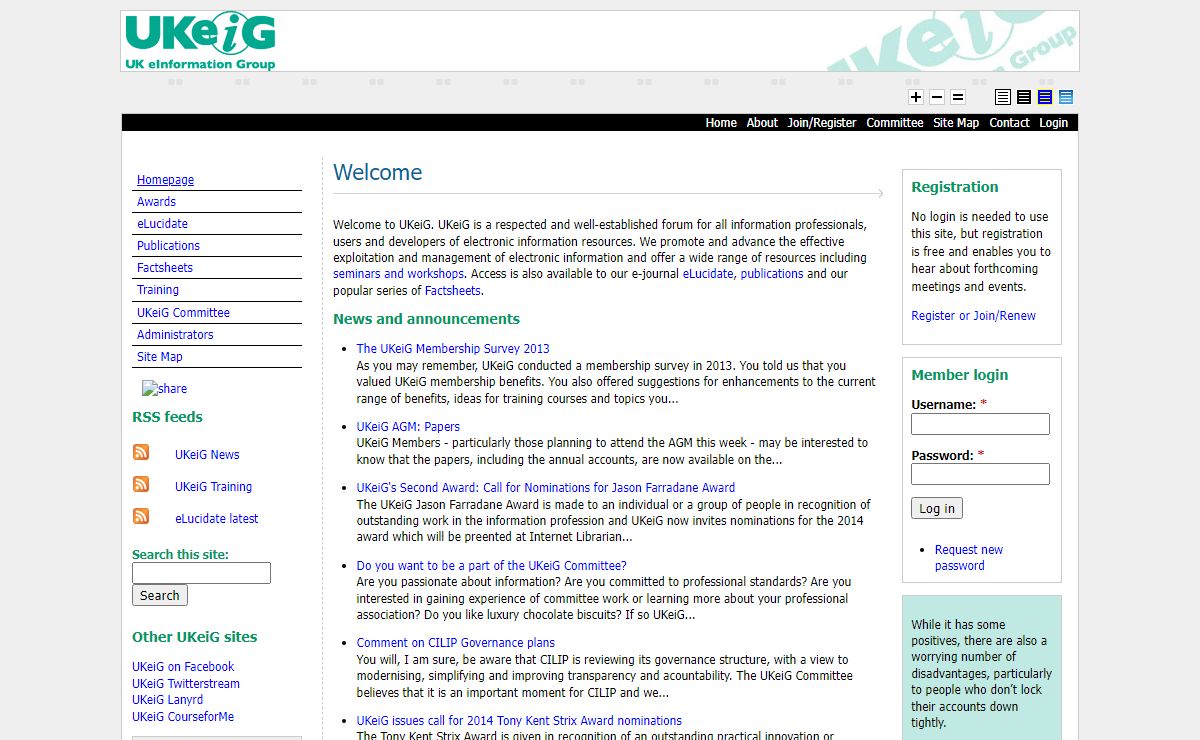The height and width of the screenshot is (740, 1200).
Task: Click the UKeiG logo in the header
Action: (200, 41)
